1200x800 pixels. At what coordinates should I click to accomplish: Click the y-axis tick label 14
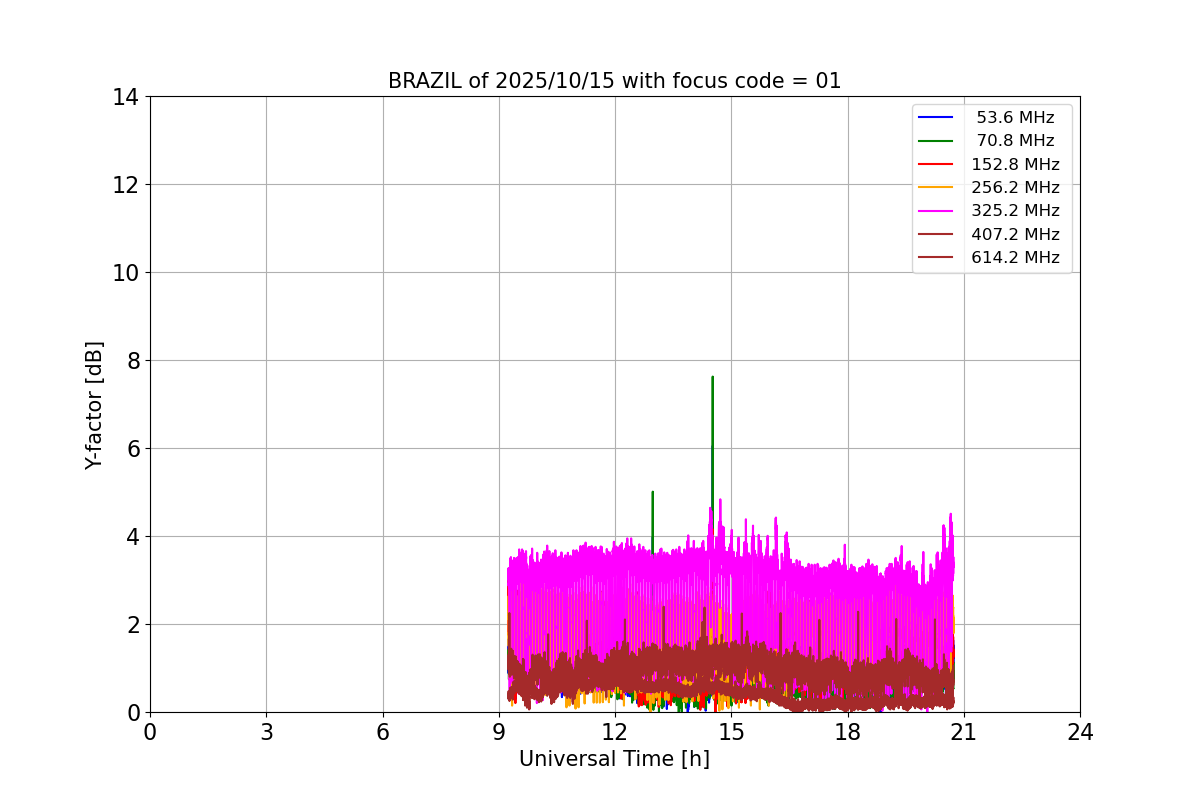125,97
